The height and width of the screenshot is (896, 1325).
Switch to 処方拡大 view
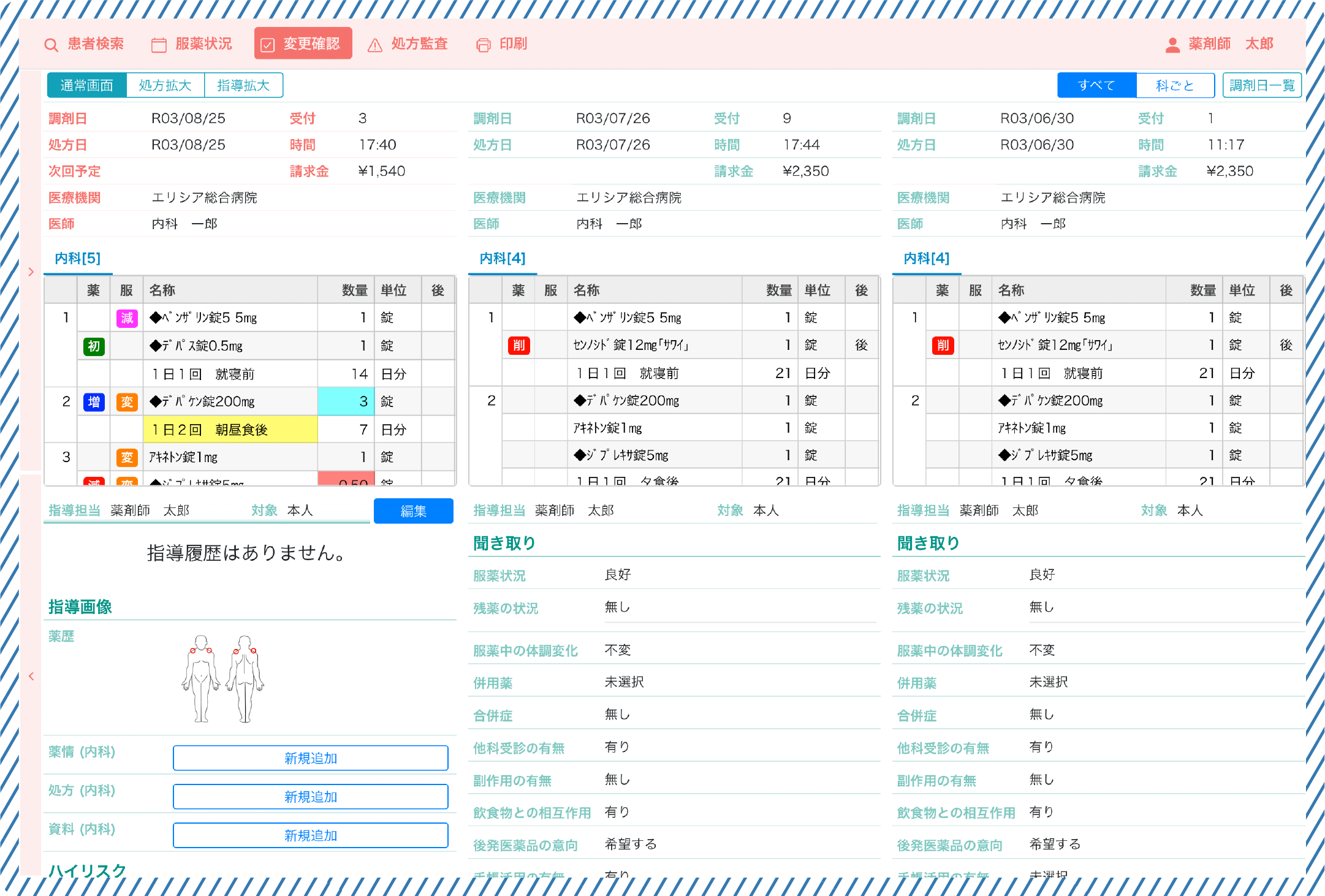(x=165, y=85)
